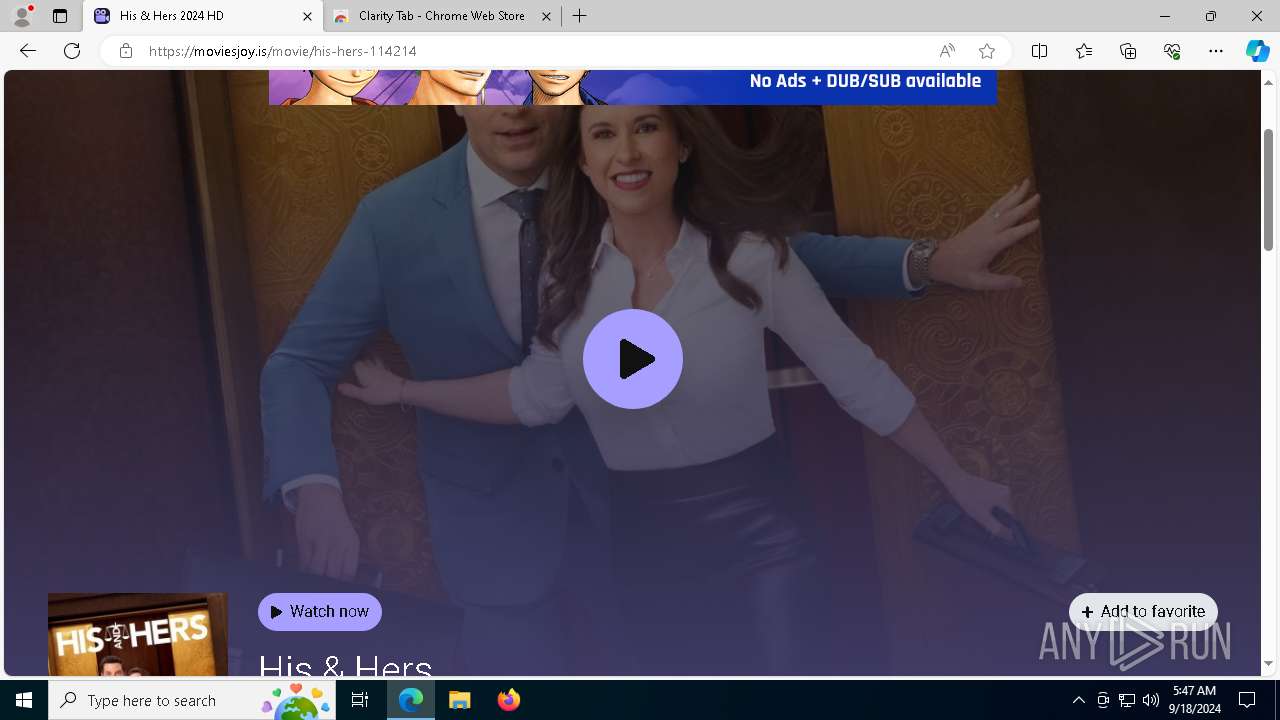This screenshot has height=720, width=1280.
Task: Click the taskbar search box
Action: pyautogui.click(x=191, y=700)
